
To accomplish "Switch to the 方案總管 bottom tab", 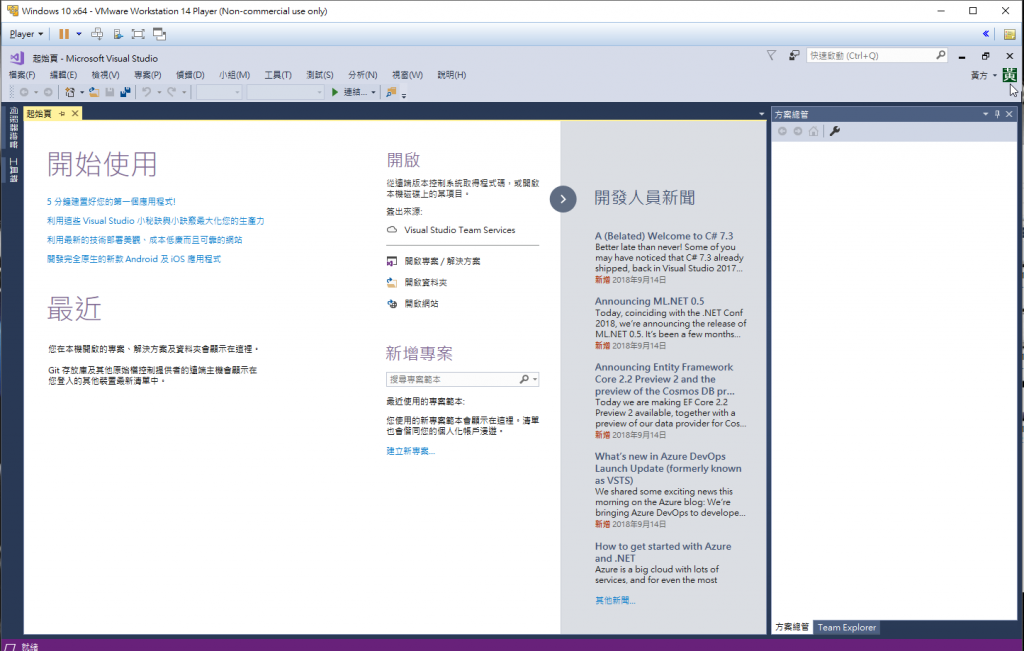I will tap(792, 627).
